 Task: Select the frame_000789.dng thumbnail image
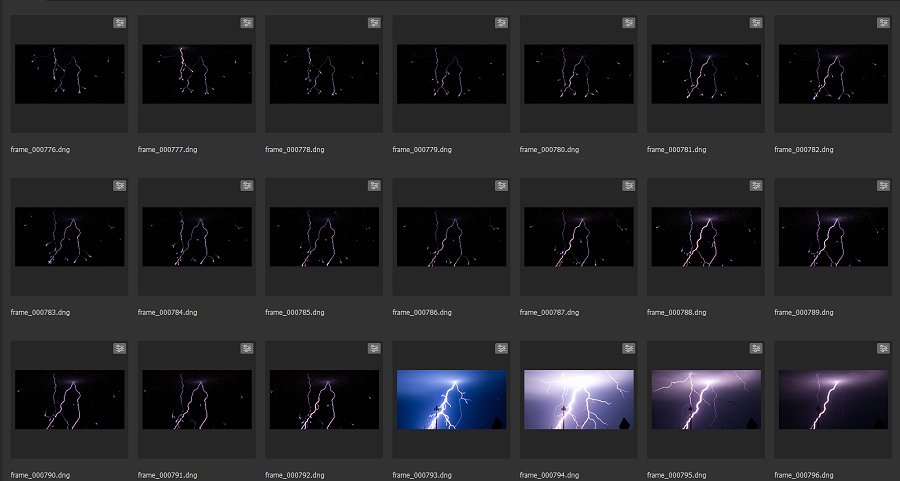point(833,236)
